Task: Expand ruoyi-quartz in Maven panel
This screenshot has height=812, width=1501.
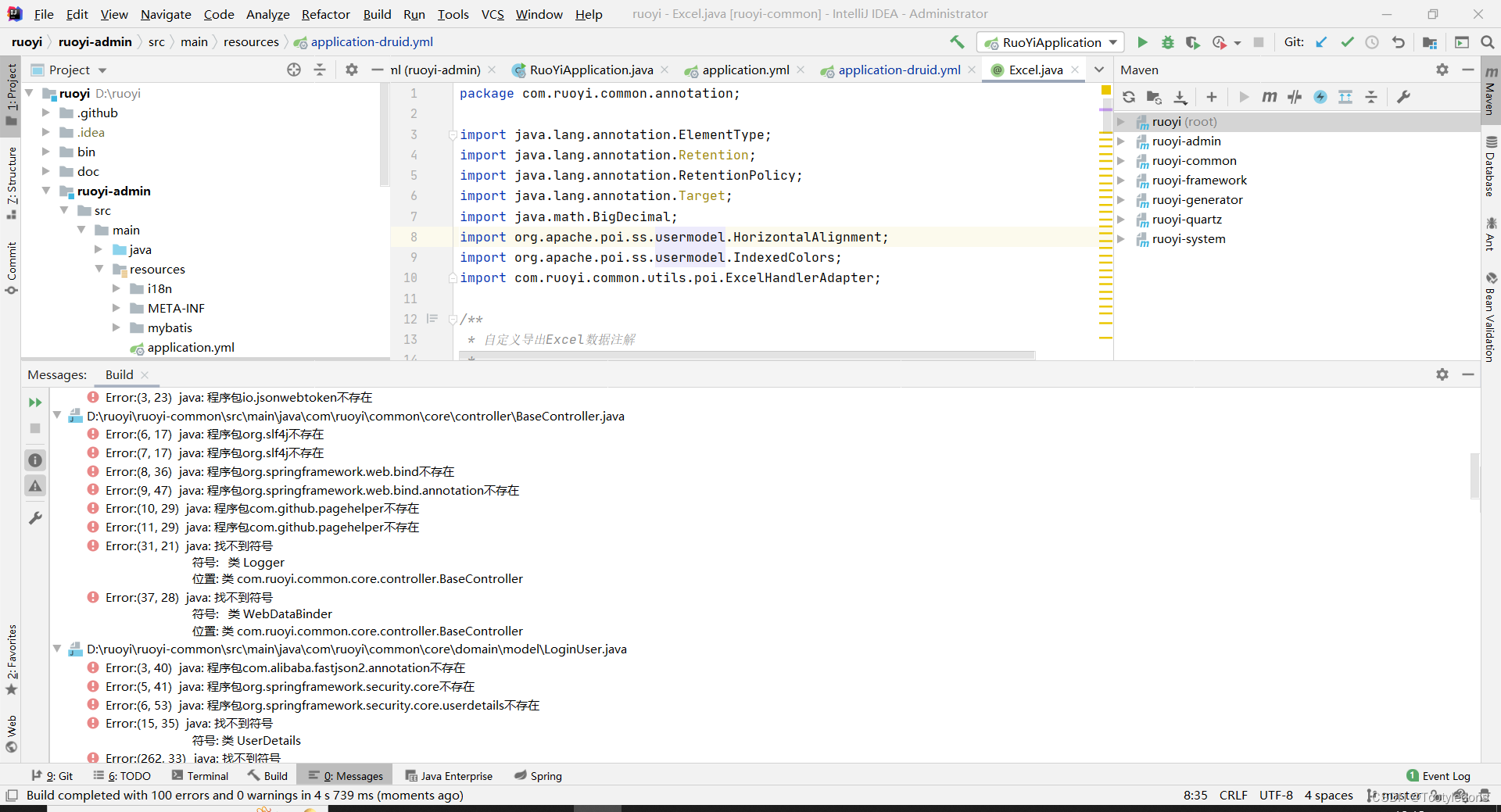Action: [x=1121, y=219]
